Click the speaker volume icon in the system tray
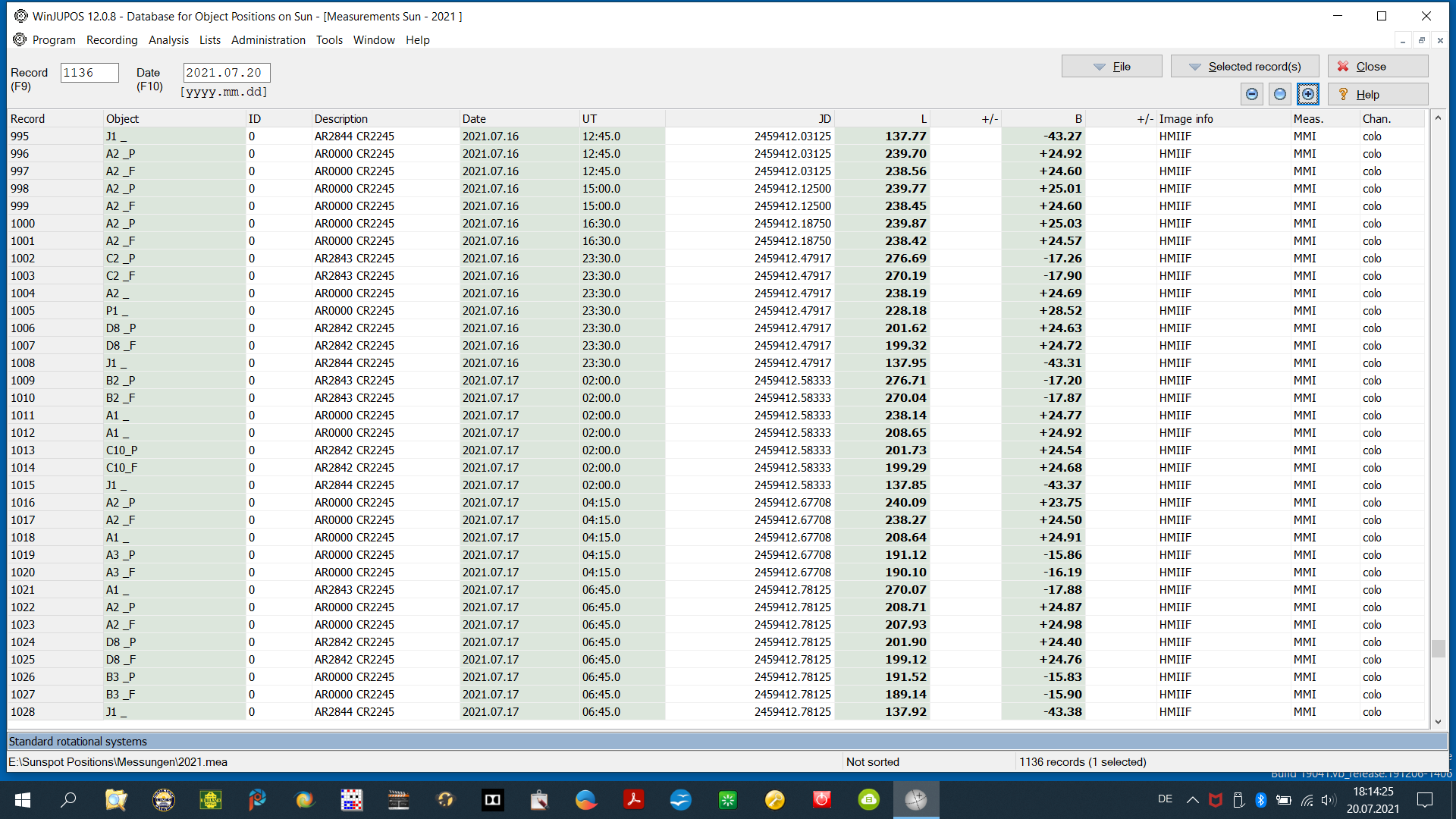The image size is (1456, 819). point(1328,799)
